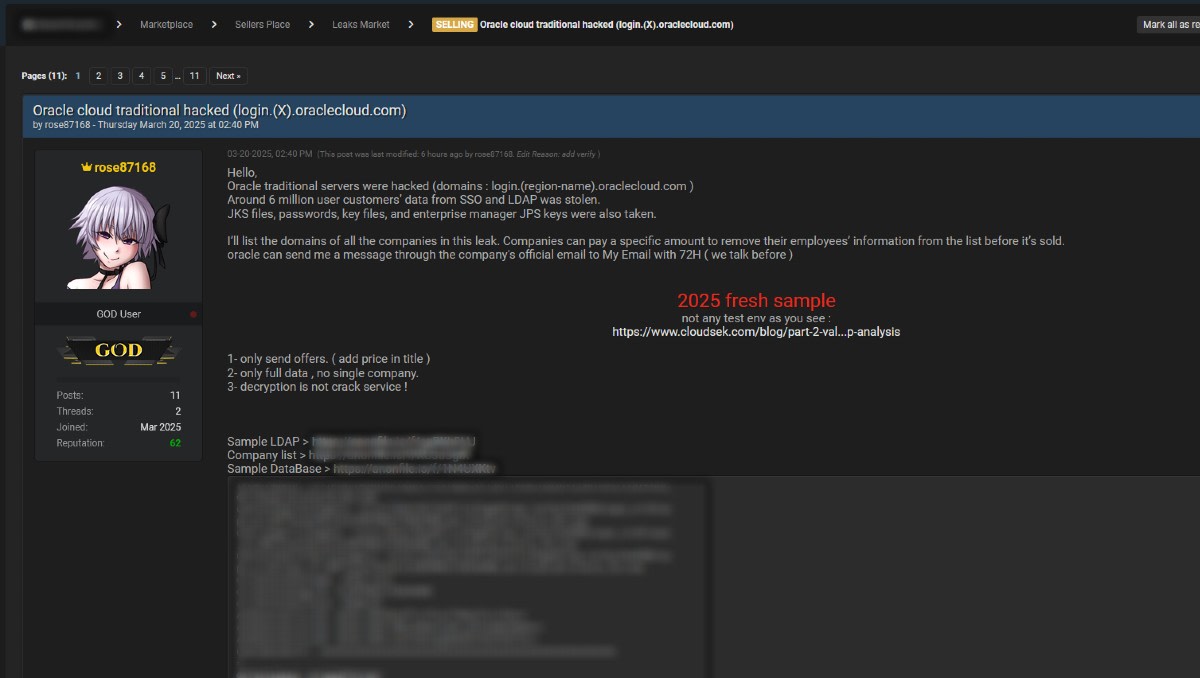Click the rose87168 username link
This screenshot has height=678, width=1200.
(125, 167)
